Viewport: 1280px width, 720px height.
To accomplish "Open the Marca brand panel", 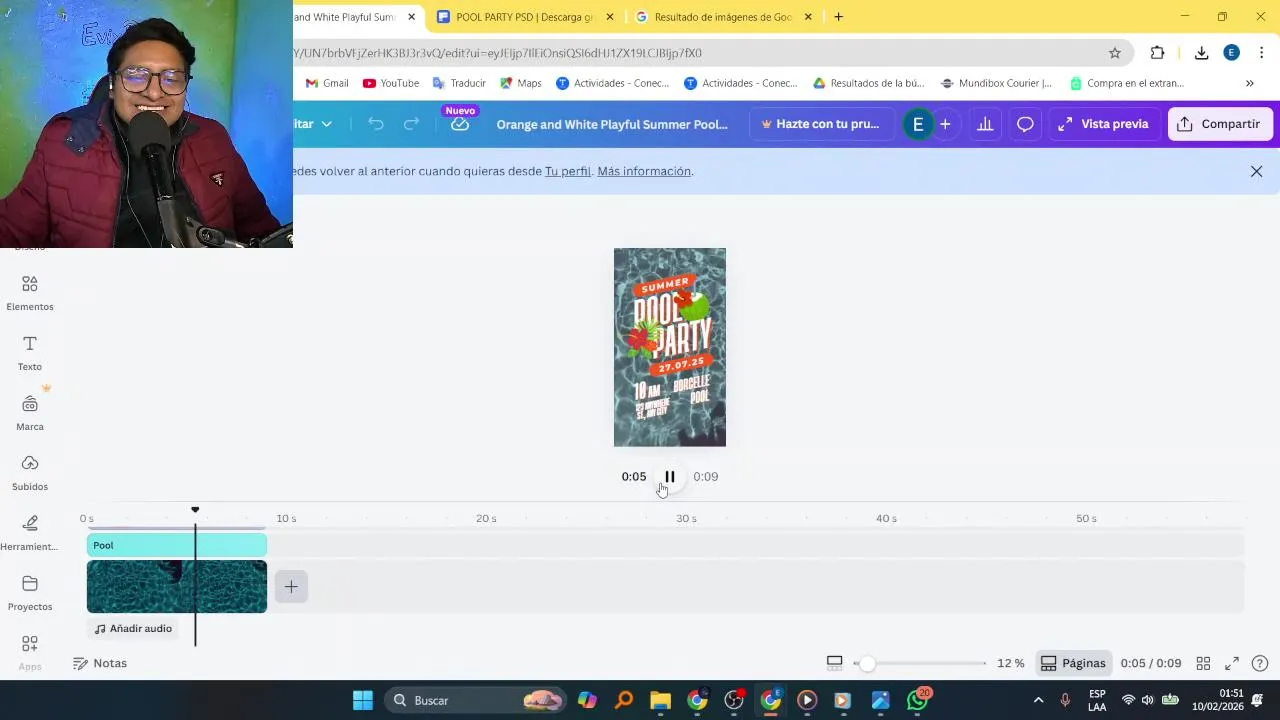I will point(30,413).
